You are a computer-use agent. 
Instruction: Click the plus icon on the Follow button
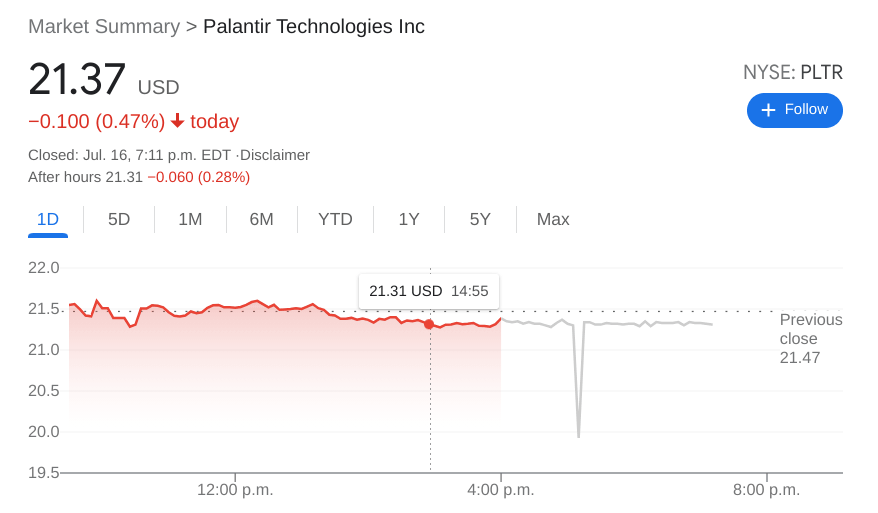pyautogui.click(x=768, y=110)
